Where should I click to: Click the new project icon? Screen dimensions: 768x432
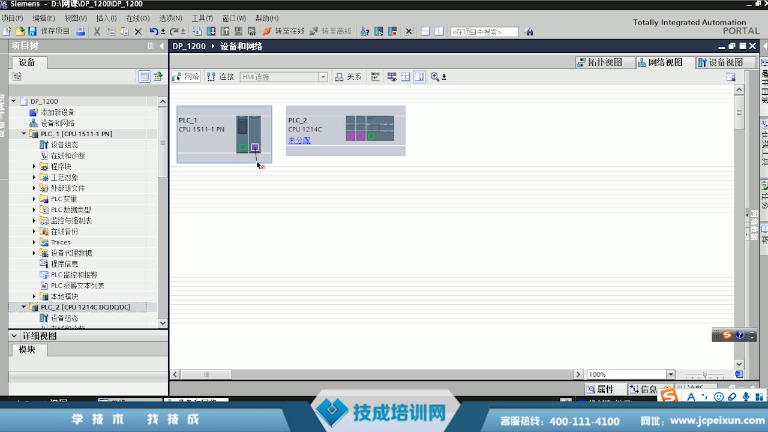point(7,31)
